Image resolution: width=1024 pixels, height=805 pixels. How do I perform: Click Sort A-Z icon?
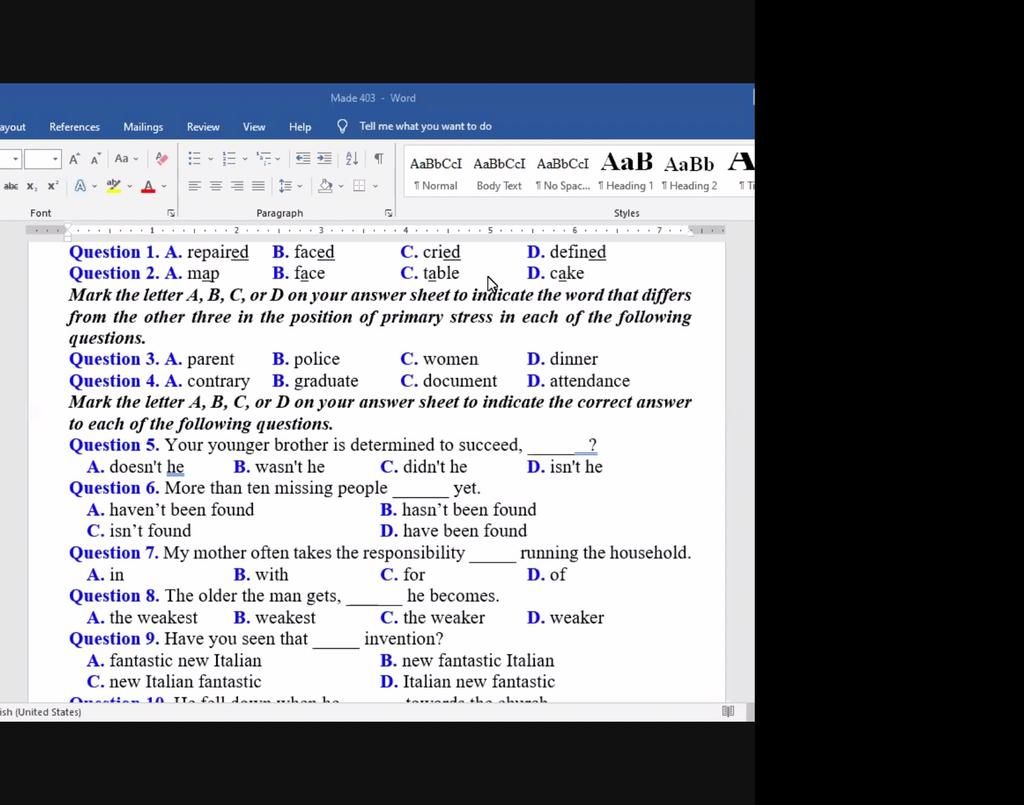pos(351,159)
